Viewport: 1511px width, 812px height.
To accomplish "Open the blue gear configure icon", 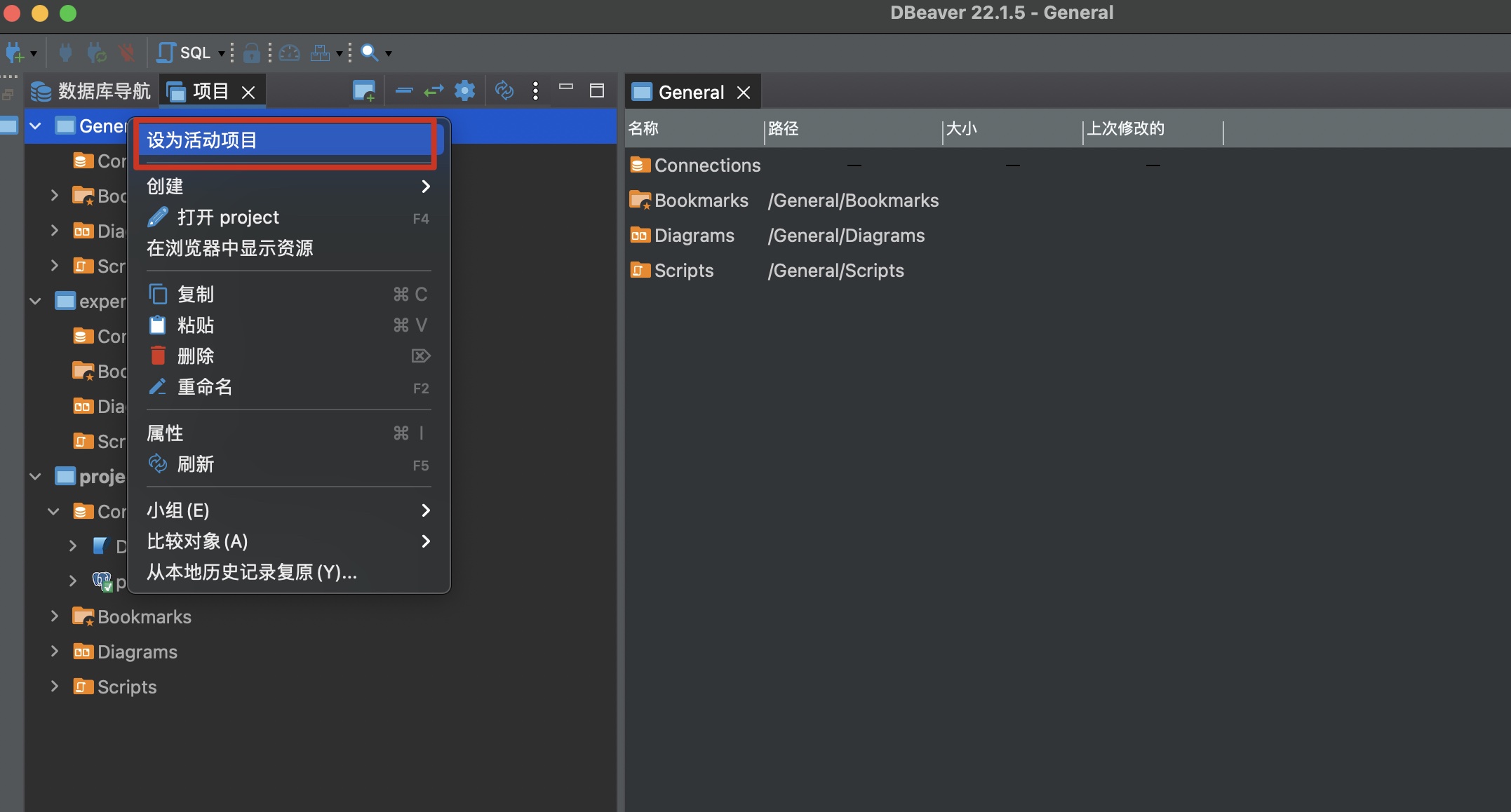I will 464,90.
